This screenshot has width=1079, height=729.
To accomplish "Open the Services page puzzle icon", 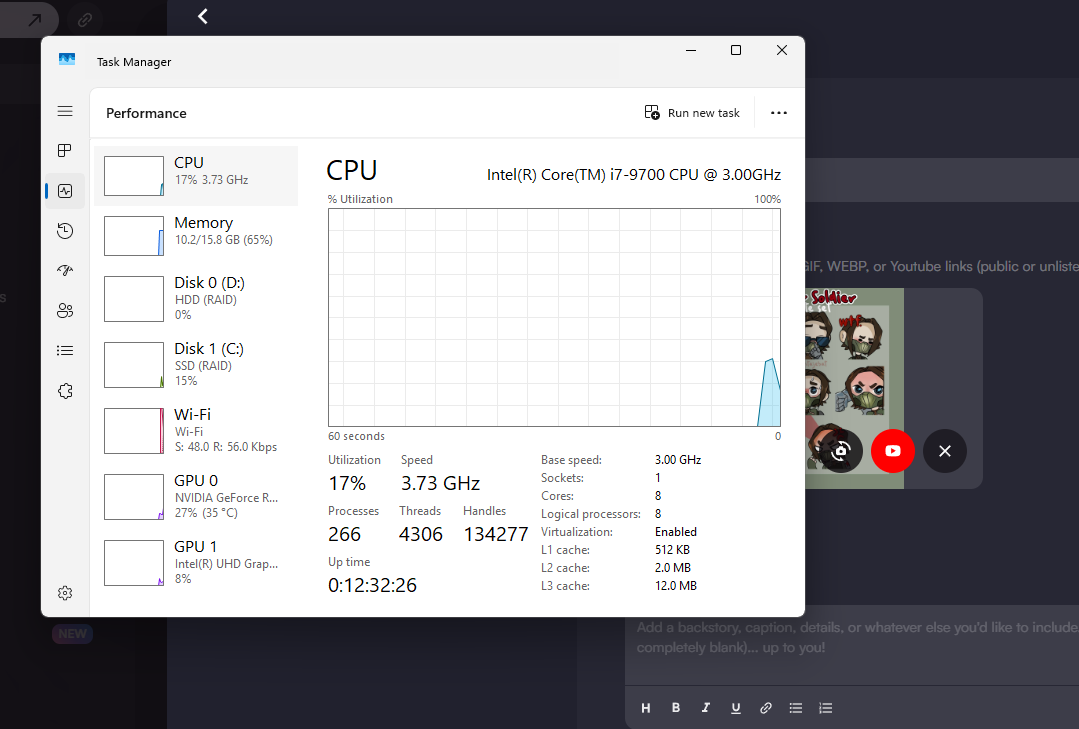I will (65, 391).
